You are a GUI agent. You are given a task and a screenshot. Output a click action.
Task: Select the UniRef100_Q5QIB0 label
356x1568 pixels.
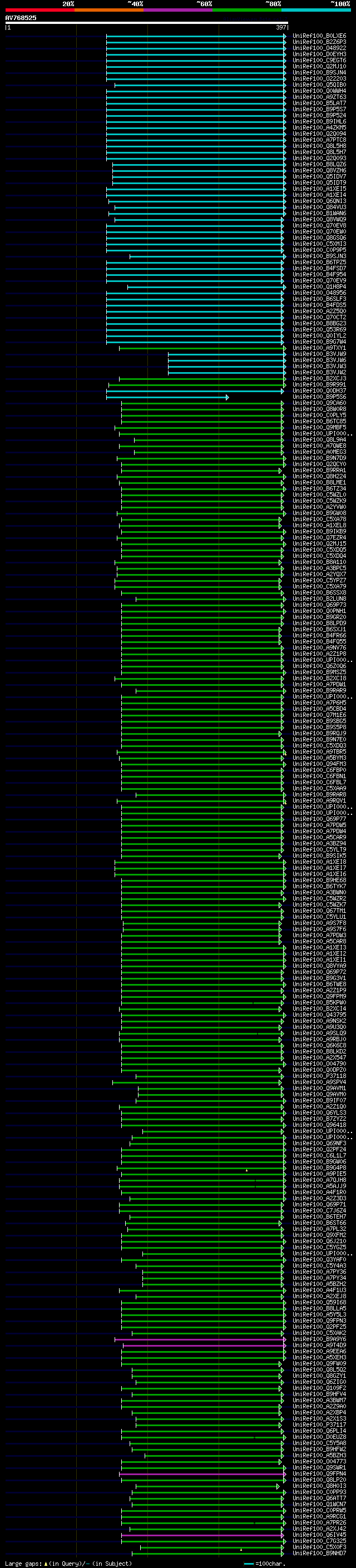pyautogui.click(x=319, y=85)
